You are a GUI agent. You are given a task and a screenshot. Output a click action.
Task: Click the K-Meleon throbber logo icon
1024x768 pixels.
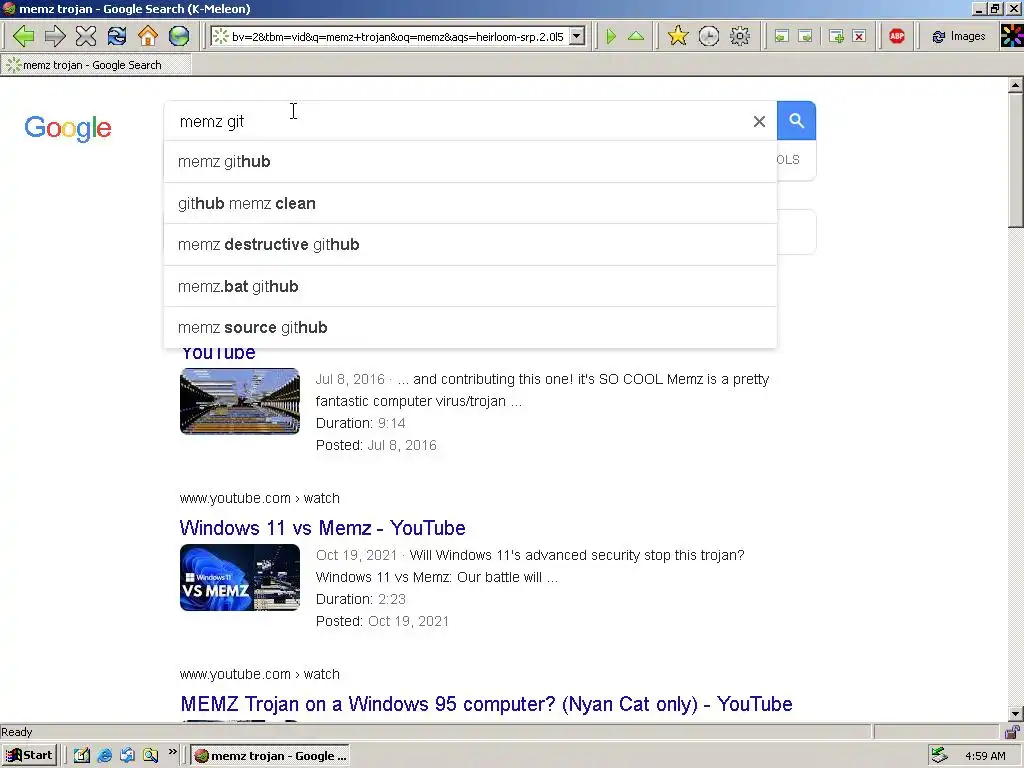pos(1012,36)
